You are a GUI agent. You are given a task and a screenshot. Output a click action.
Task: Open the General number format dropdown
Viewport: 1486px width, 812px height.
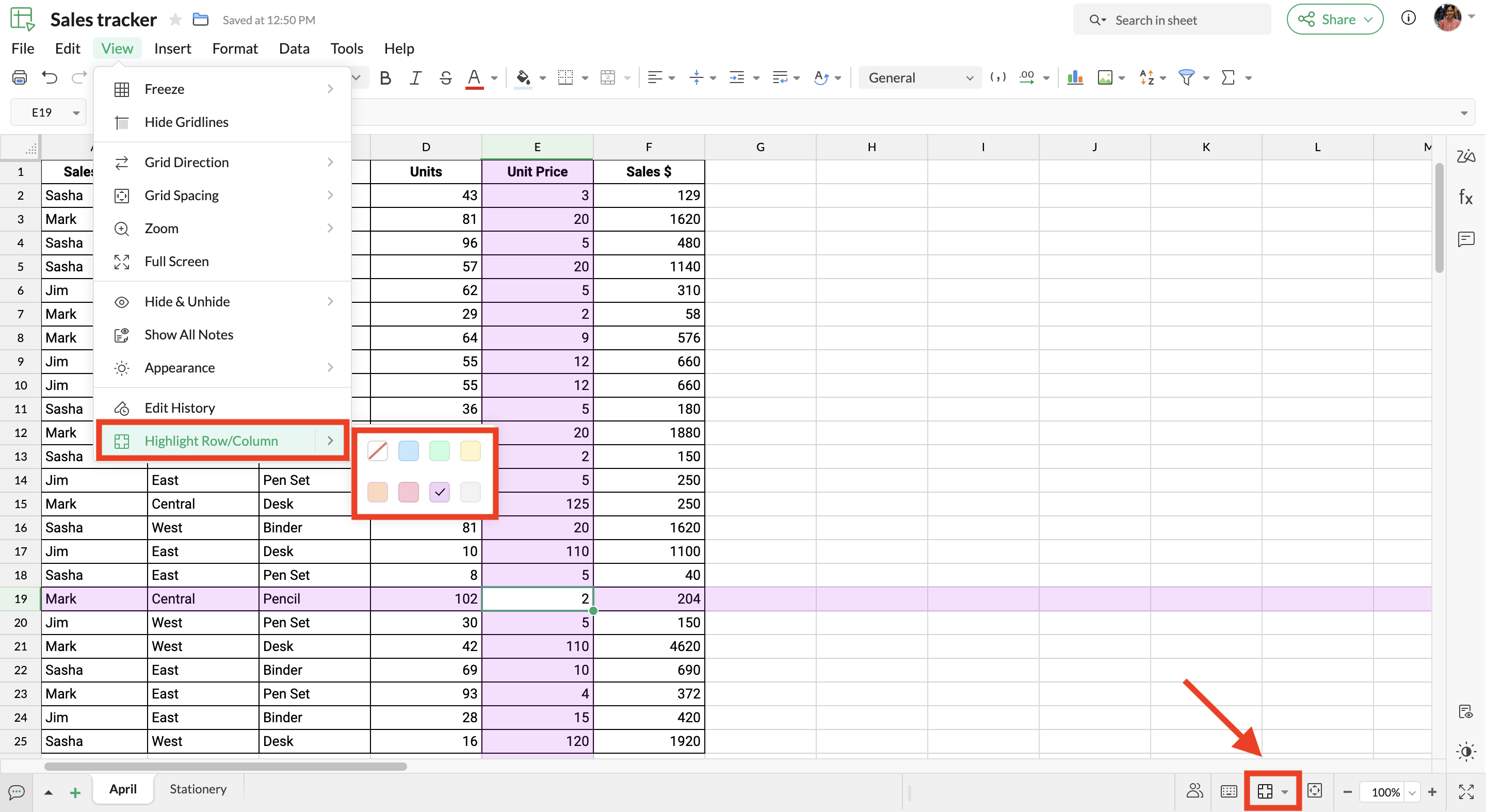tap(920, 78)
